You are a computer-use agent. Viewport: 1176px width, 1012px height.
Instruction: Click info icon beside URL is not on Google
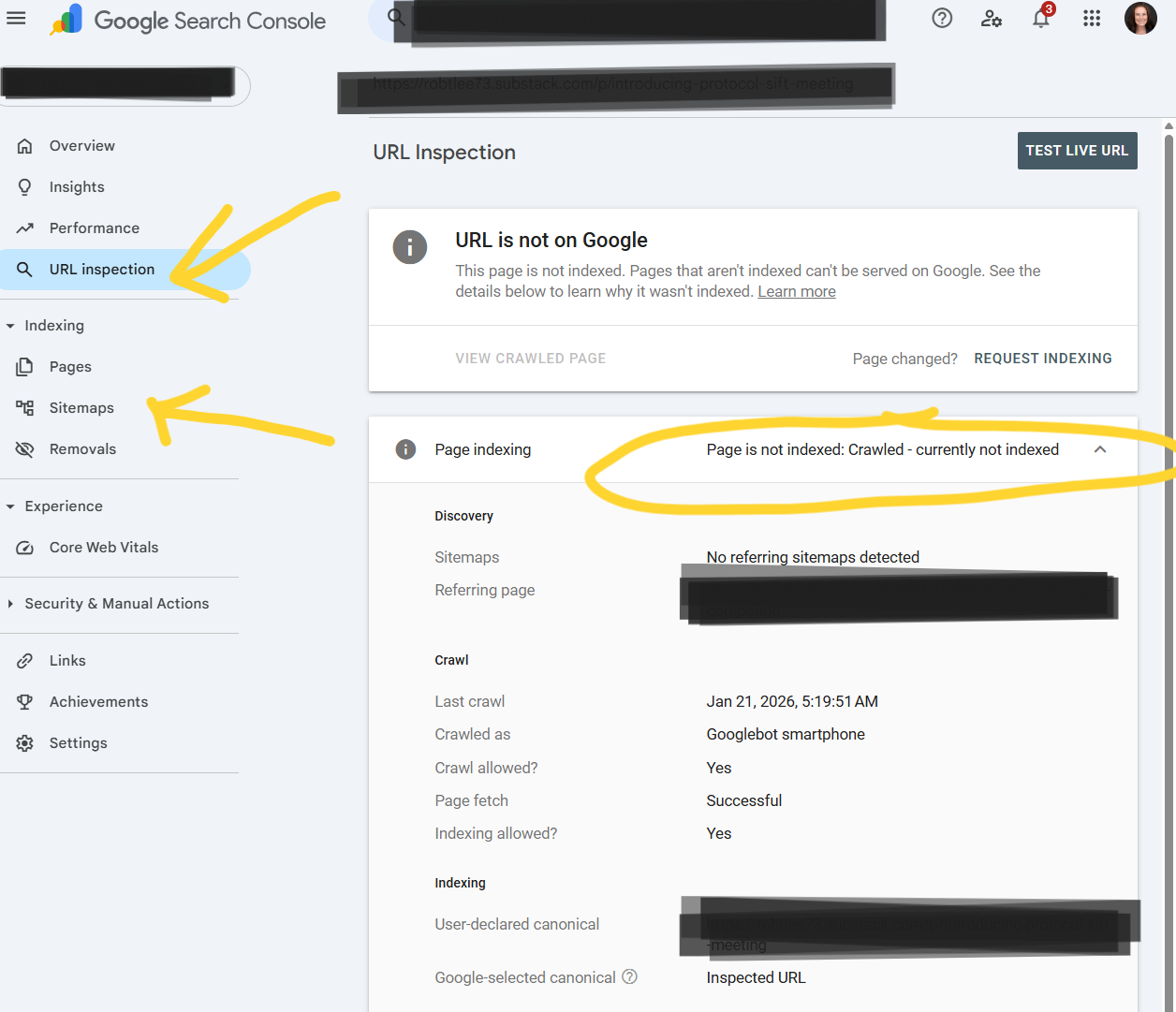pos(410,247)
